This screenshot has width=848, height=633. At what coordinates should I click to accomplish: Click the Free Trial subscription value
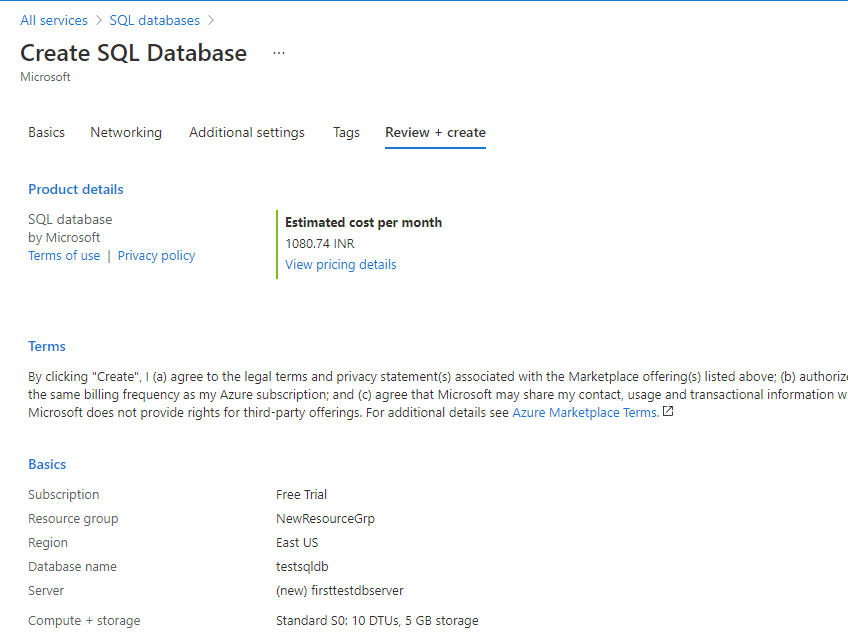pos(301,494)
